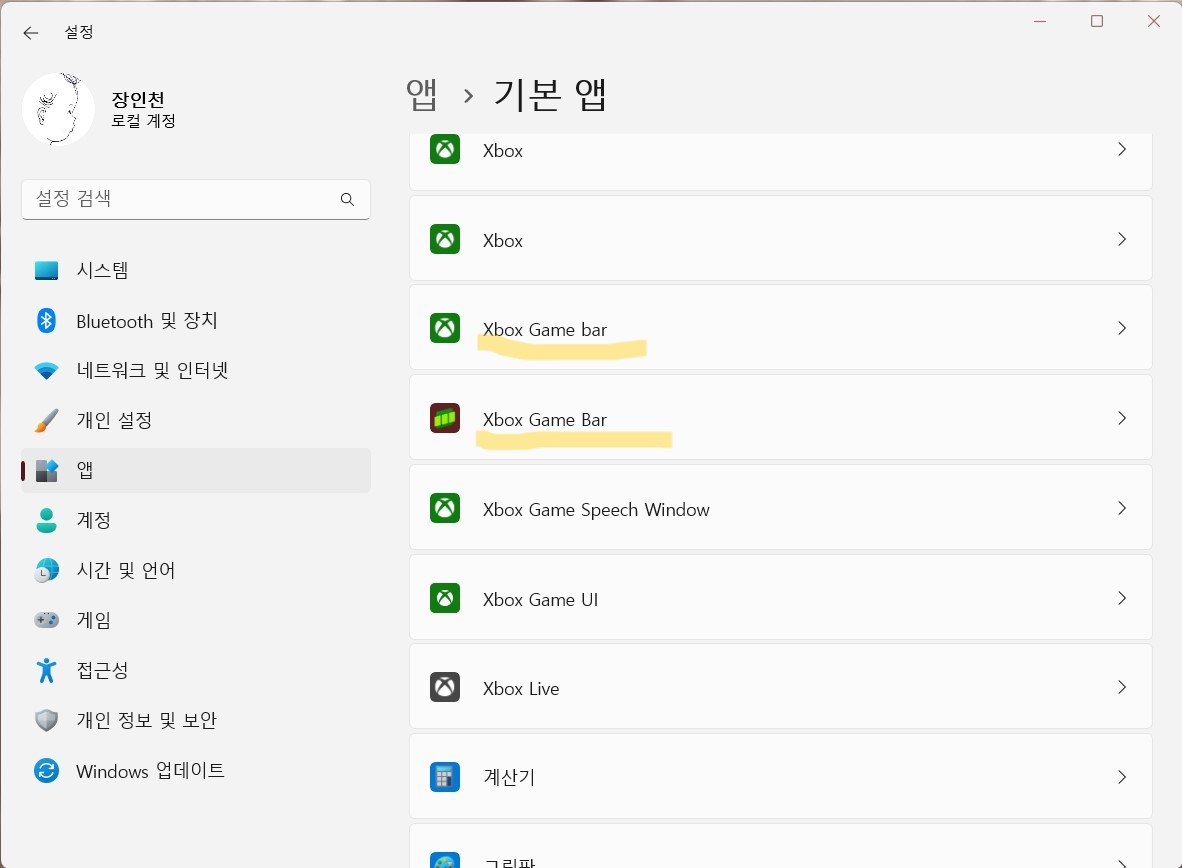This screenshot has height=868, width=1182.
Task: Click the Bluetooth icon in the sidebar
Action: click(47, 321)
